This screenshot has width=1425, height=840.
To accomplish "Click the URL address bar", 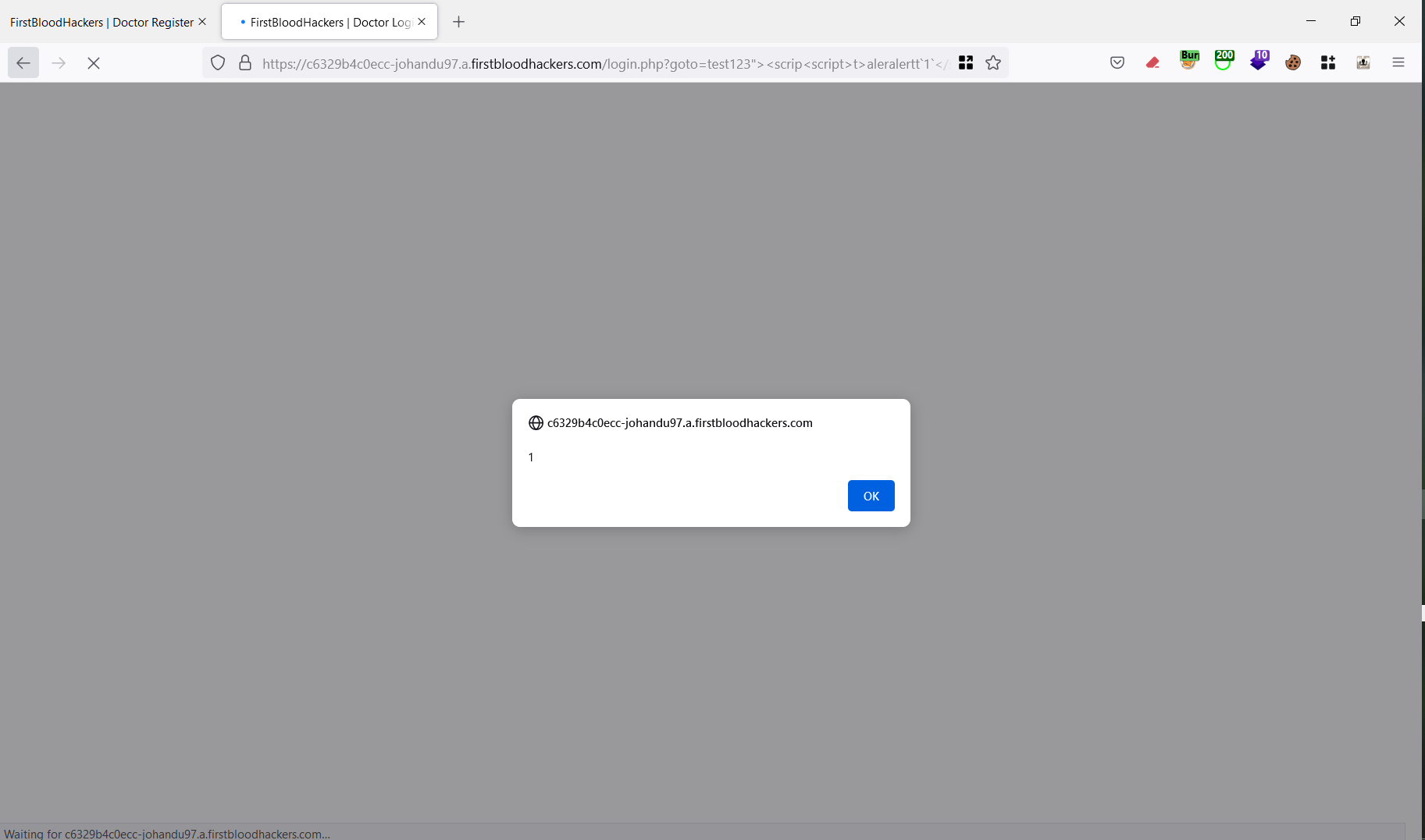I will click(605, 64).
